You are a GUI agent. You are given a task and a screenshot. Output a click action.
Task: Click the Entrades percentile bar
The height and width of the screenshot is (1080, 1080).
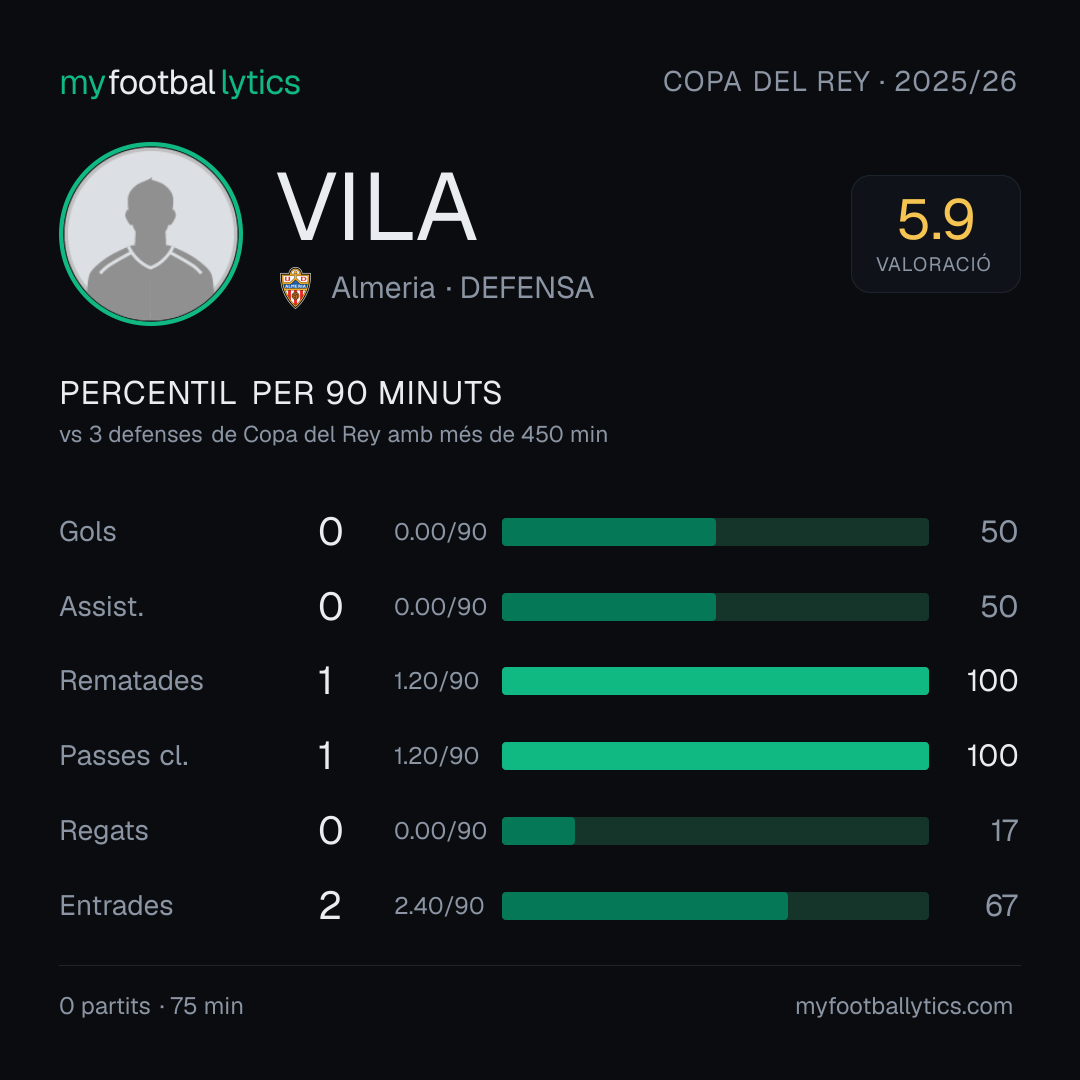coord(715,906)
